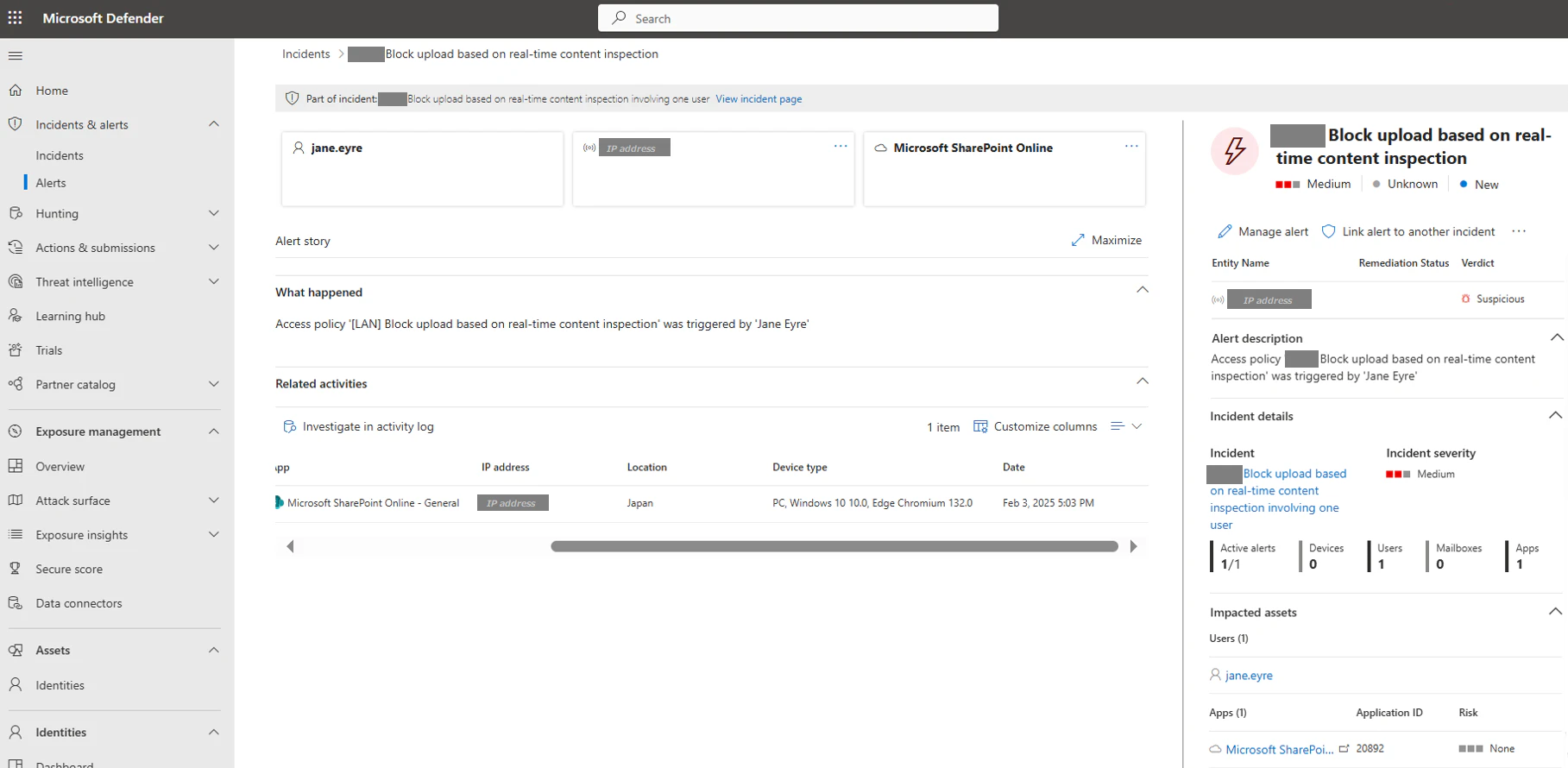Select the Microsoft SharePoint Online - General row
The width and height of the screenshot is (1568, 768).
[x=711, y=503]
